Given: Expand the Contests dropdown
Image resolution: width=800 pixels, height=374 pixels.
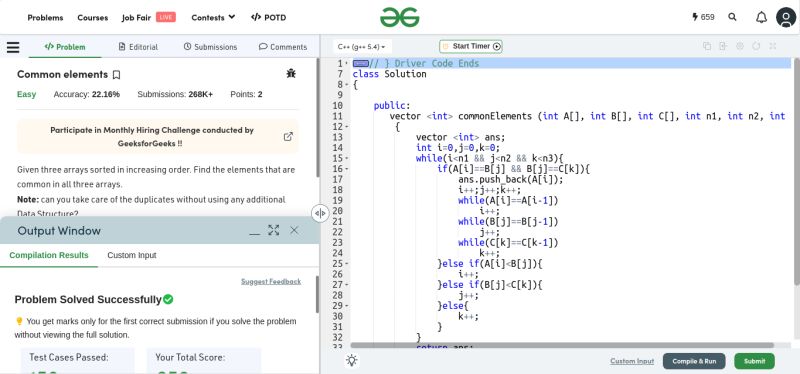Looking at the screenshot, I should 213,17.
